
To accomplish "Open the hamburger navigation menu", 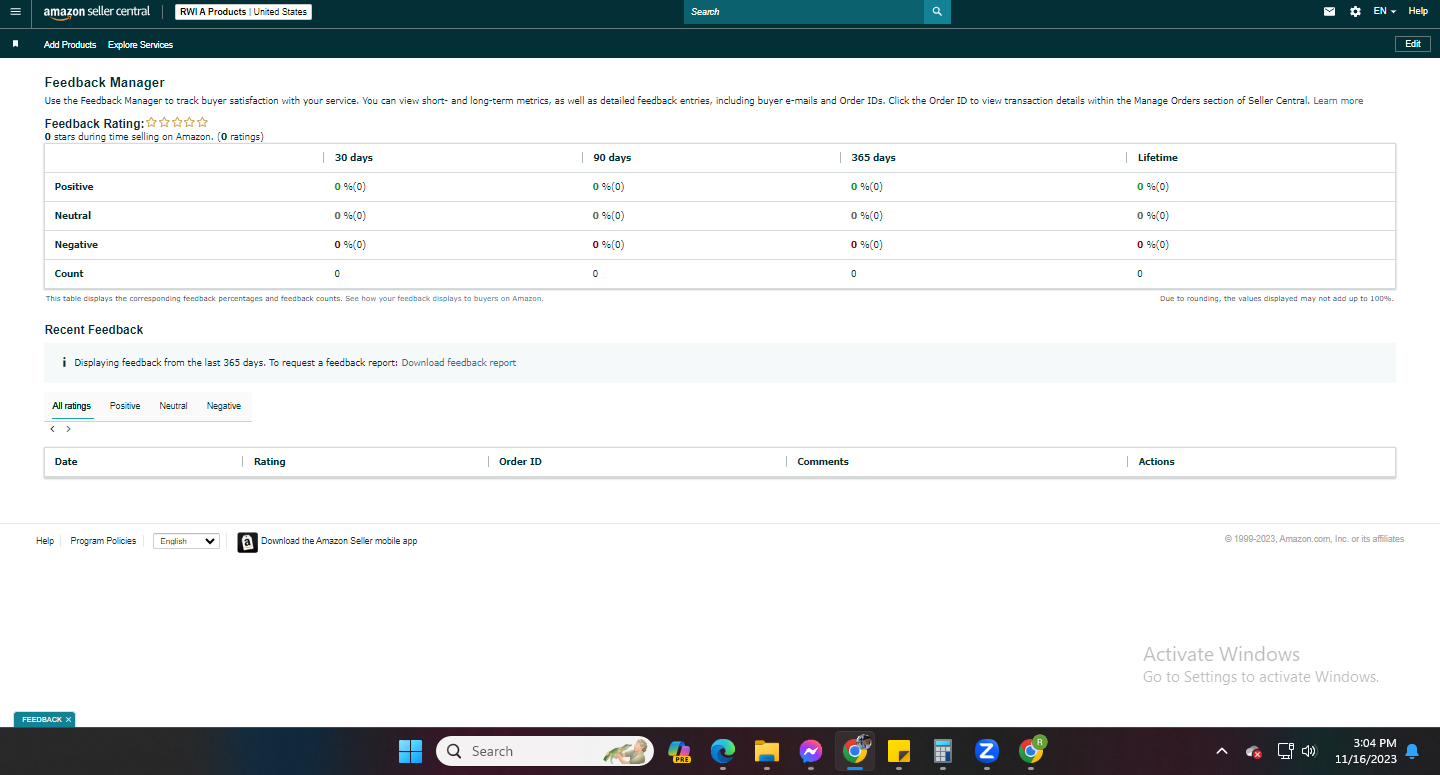I will 15,12.
